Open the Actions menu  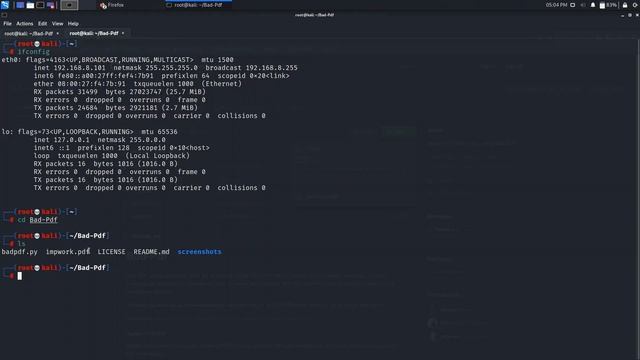pyautogui.click(x=24, y=24)
